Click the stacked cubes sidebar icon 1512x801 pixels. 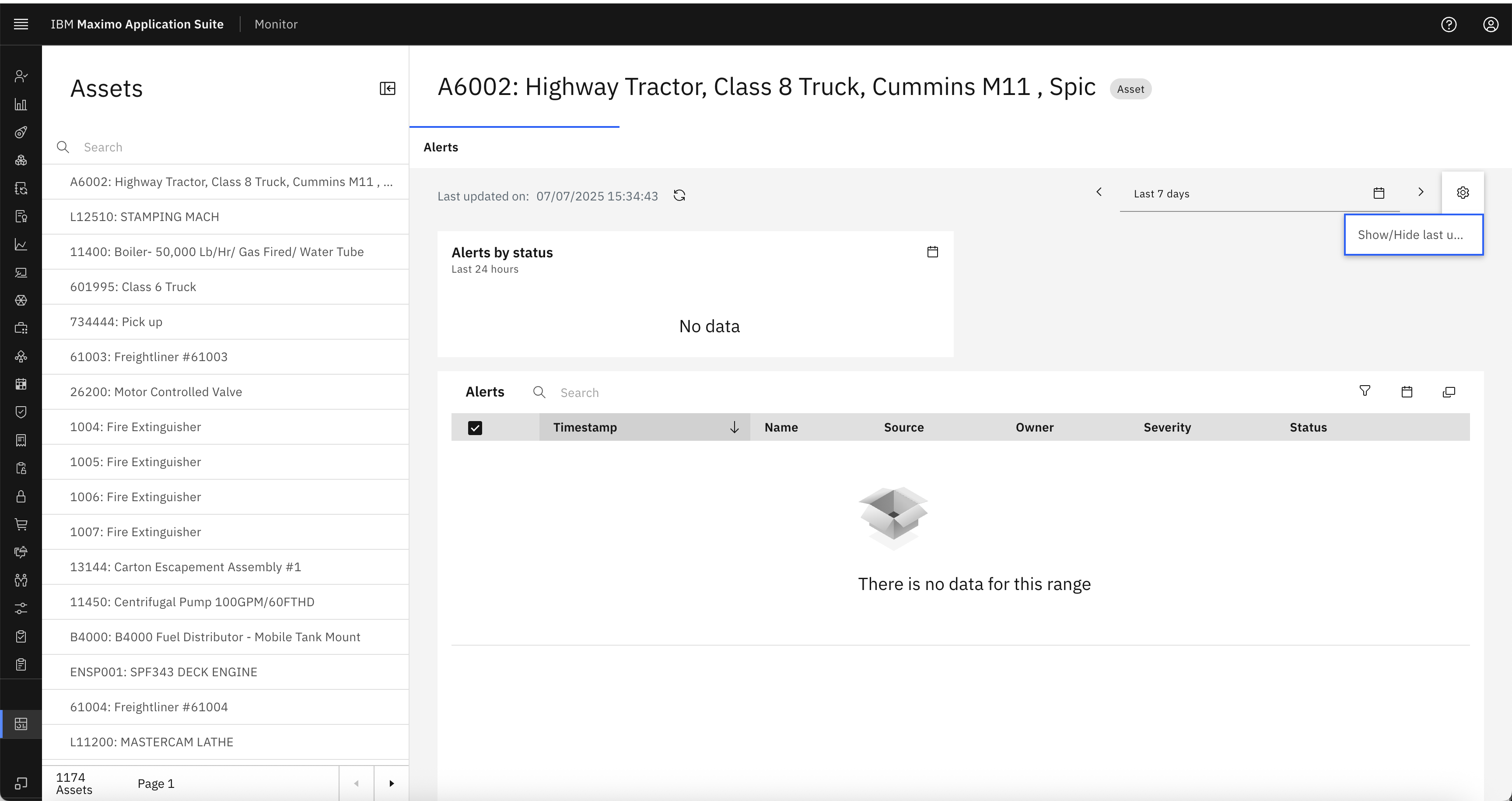click(21, 160)
